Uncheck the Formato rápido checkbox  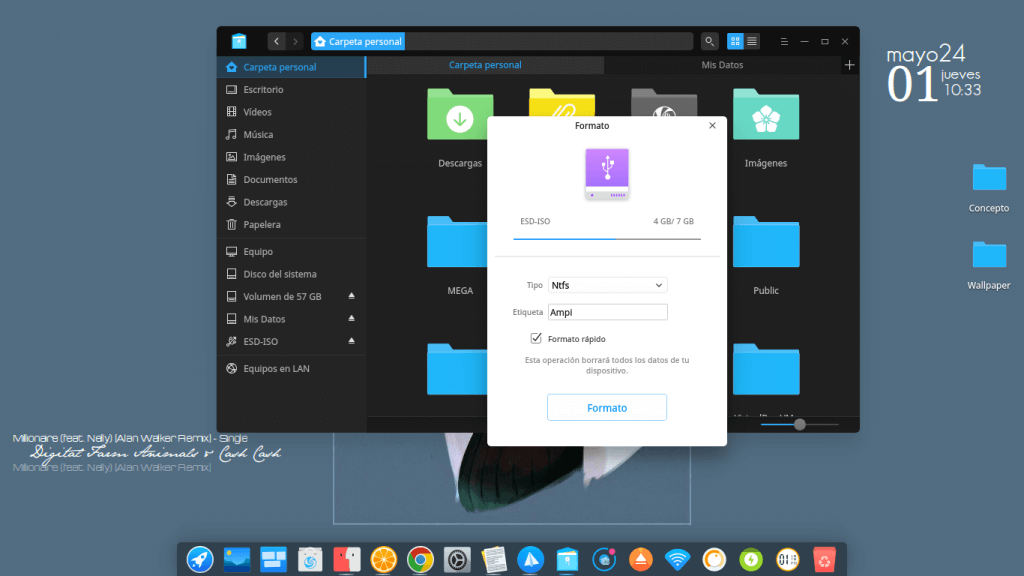[537, 339]
